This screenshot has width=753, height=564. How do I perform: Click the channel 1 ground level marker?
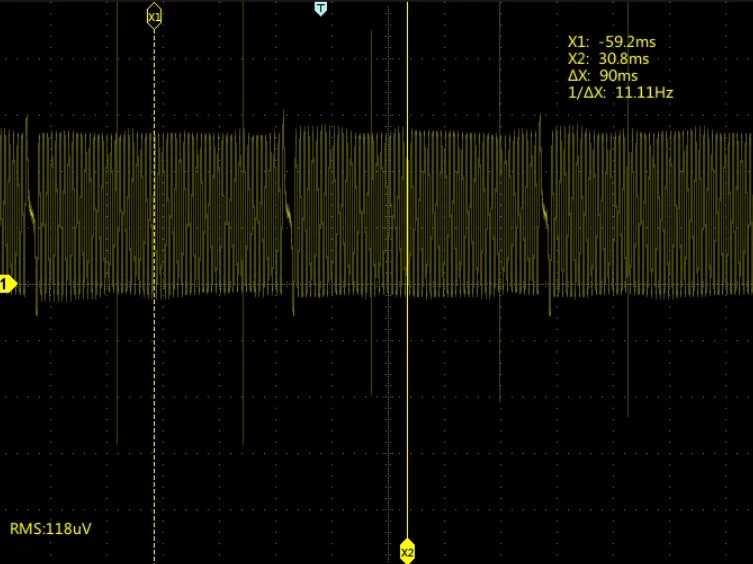pos(8,284)
